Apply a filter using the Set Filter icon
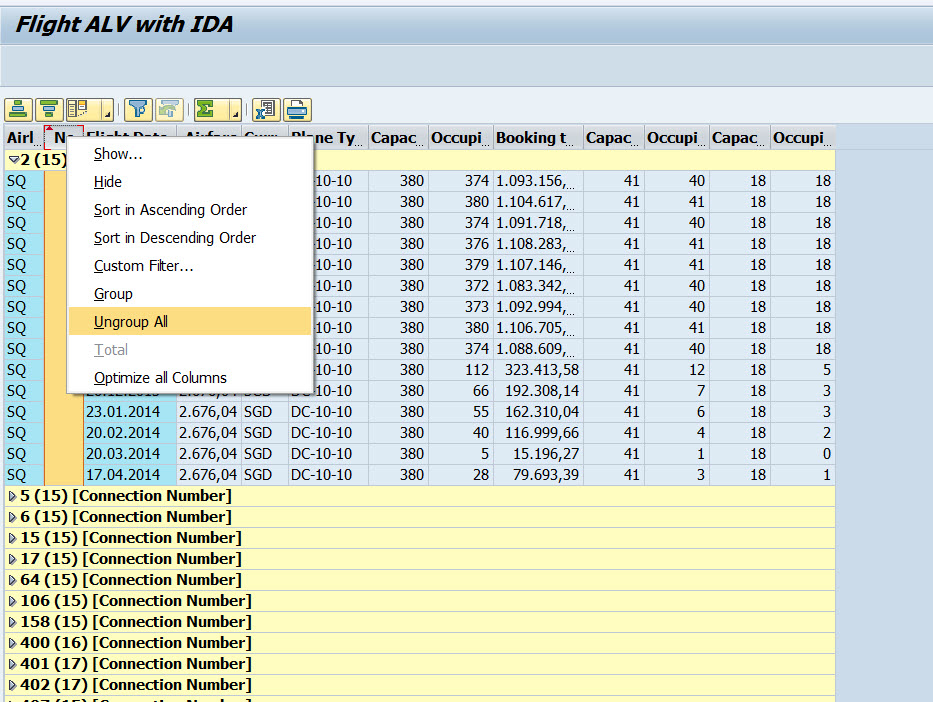Image resolution: width=933 pixels, height=702 pixels. tap(138, 110)
